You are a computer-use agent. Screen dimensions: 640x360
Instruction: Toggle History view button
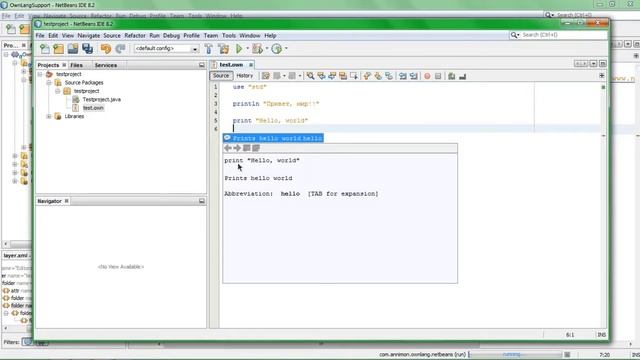(244, 76)
